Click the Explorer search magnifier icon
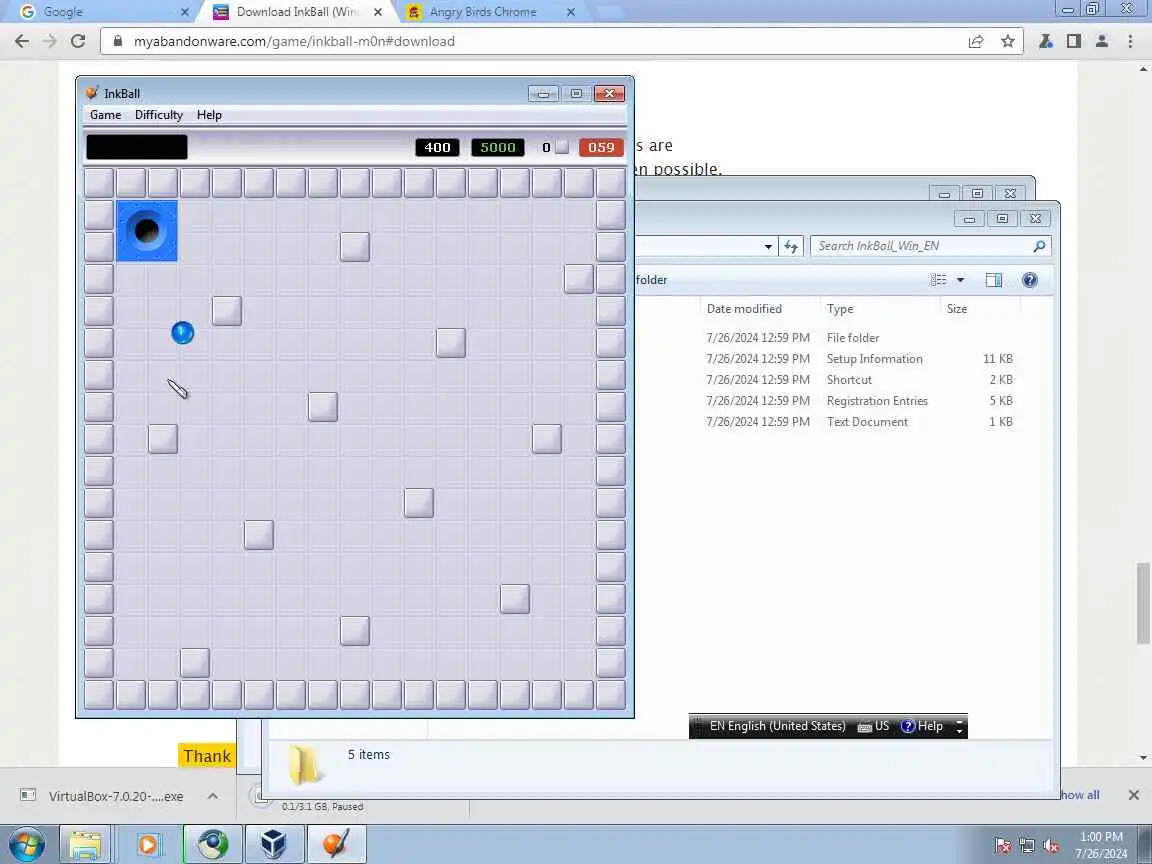Image resolution: width=1152 pixels, height=864 pixels. click(1039, 246)
